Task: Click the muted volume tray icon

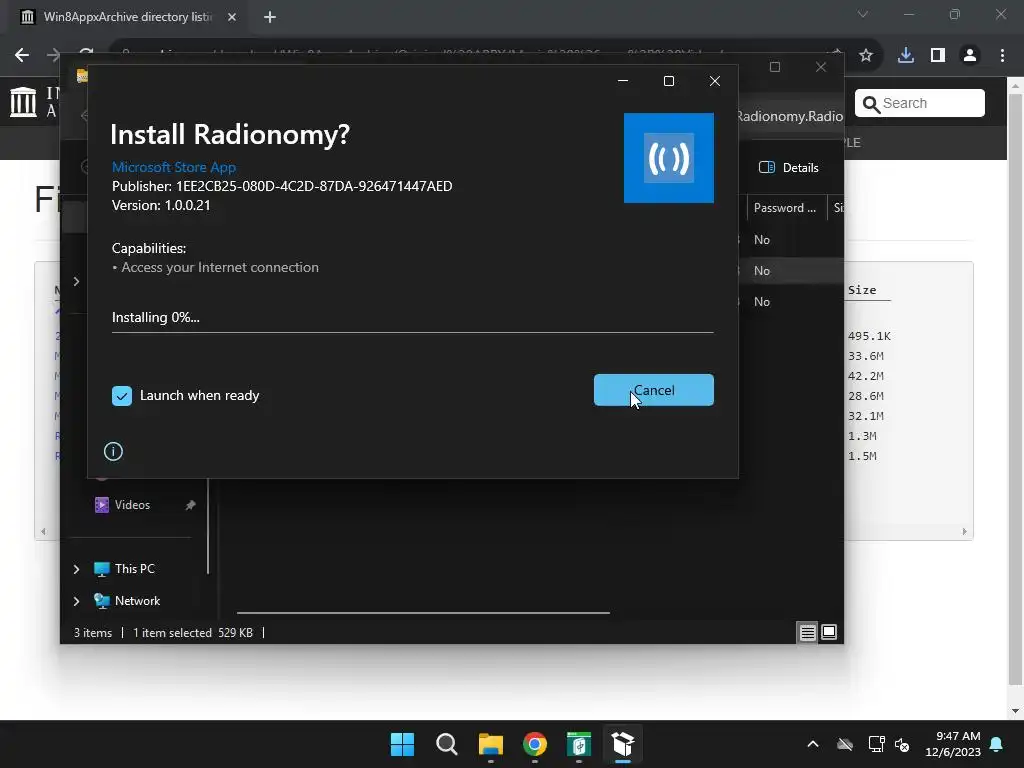Action: coord(902,744)
